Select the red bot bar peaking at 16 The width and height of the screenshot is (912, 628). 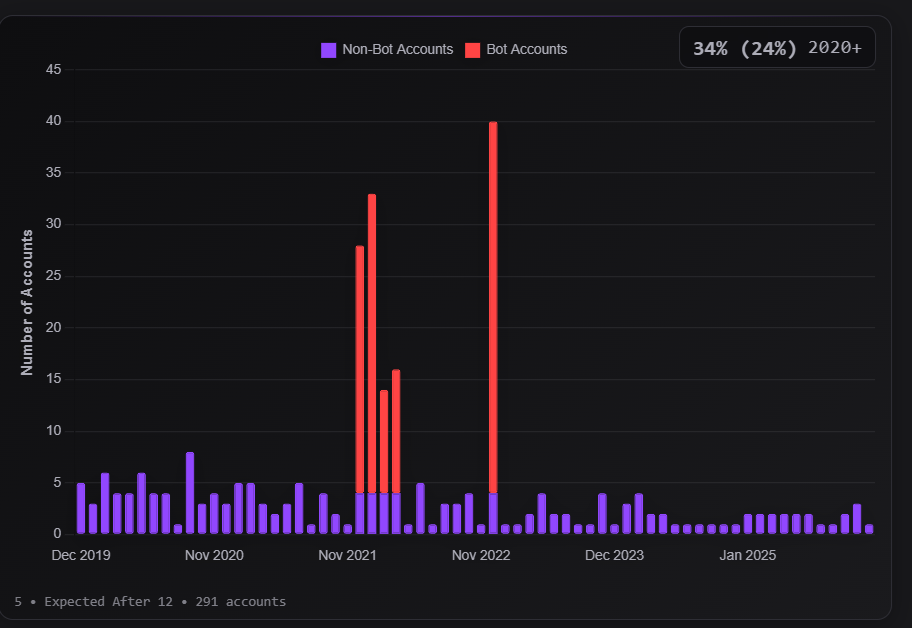pos(396,431)
